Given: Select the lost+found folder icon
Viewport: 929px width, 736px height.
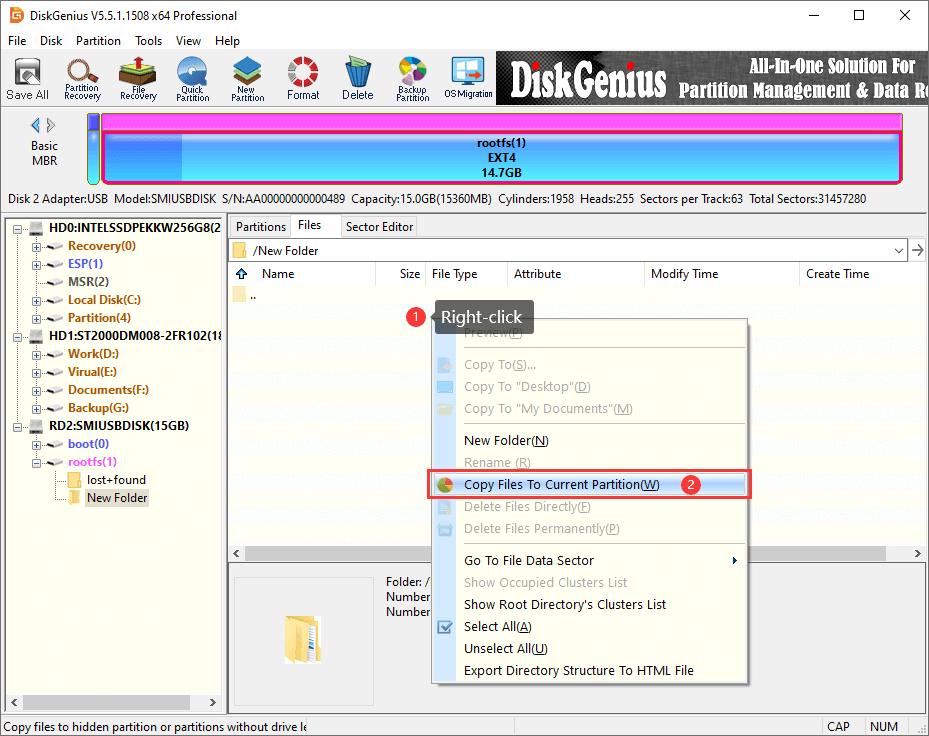Looking at the screenshot, I should [x=75, y=480].
